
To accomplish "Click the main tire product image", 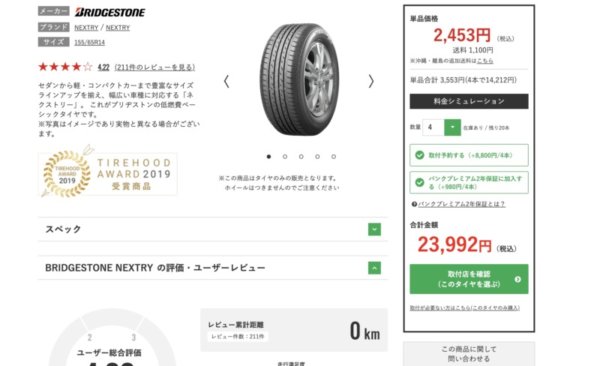I will pyautogui.click(x=299, y=79).
